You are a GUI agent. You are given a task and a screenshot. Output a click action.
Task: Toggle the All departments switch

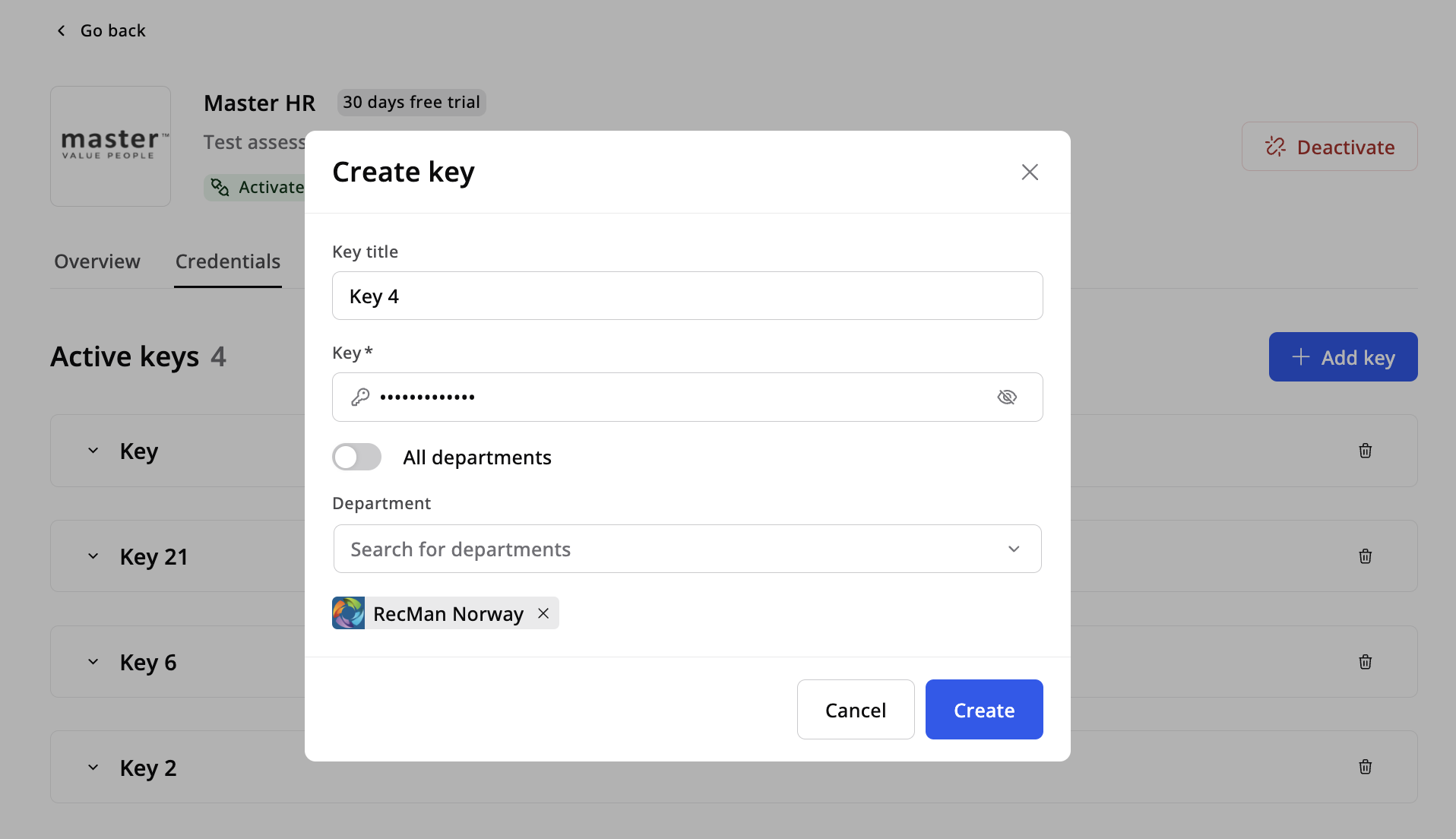click(357, 457)
